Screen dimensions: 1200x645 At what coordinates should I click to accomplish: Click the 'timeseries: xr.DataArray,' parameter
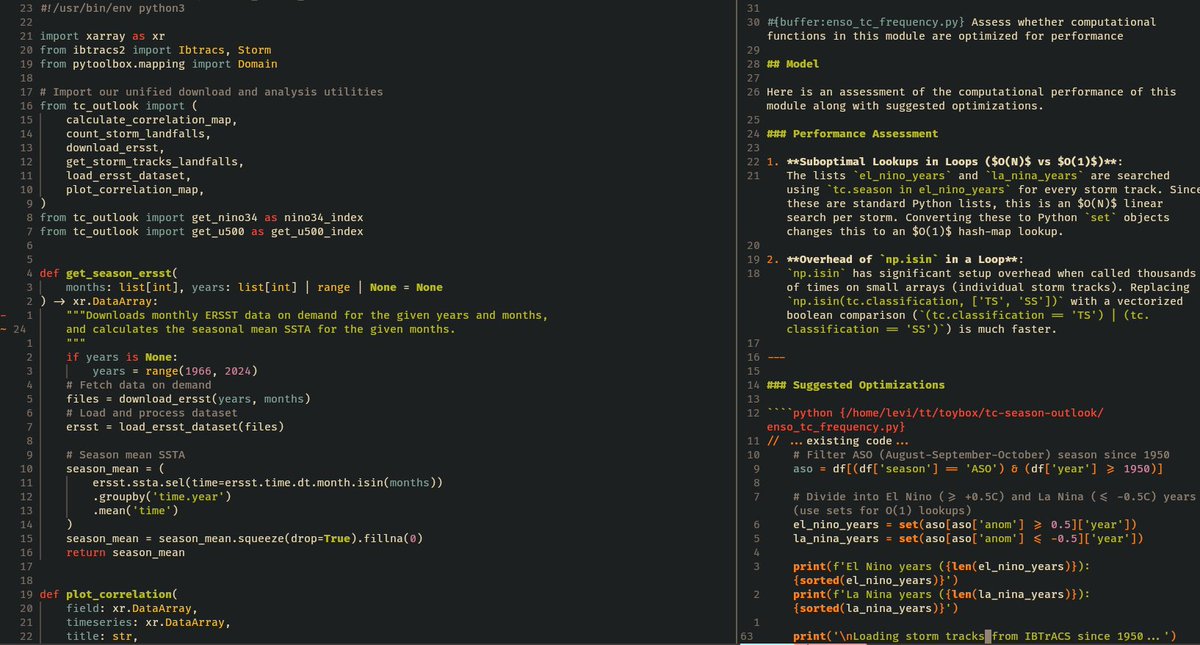tap(148, 623)
